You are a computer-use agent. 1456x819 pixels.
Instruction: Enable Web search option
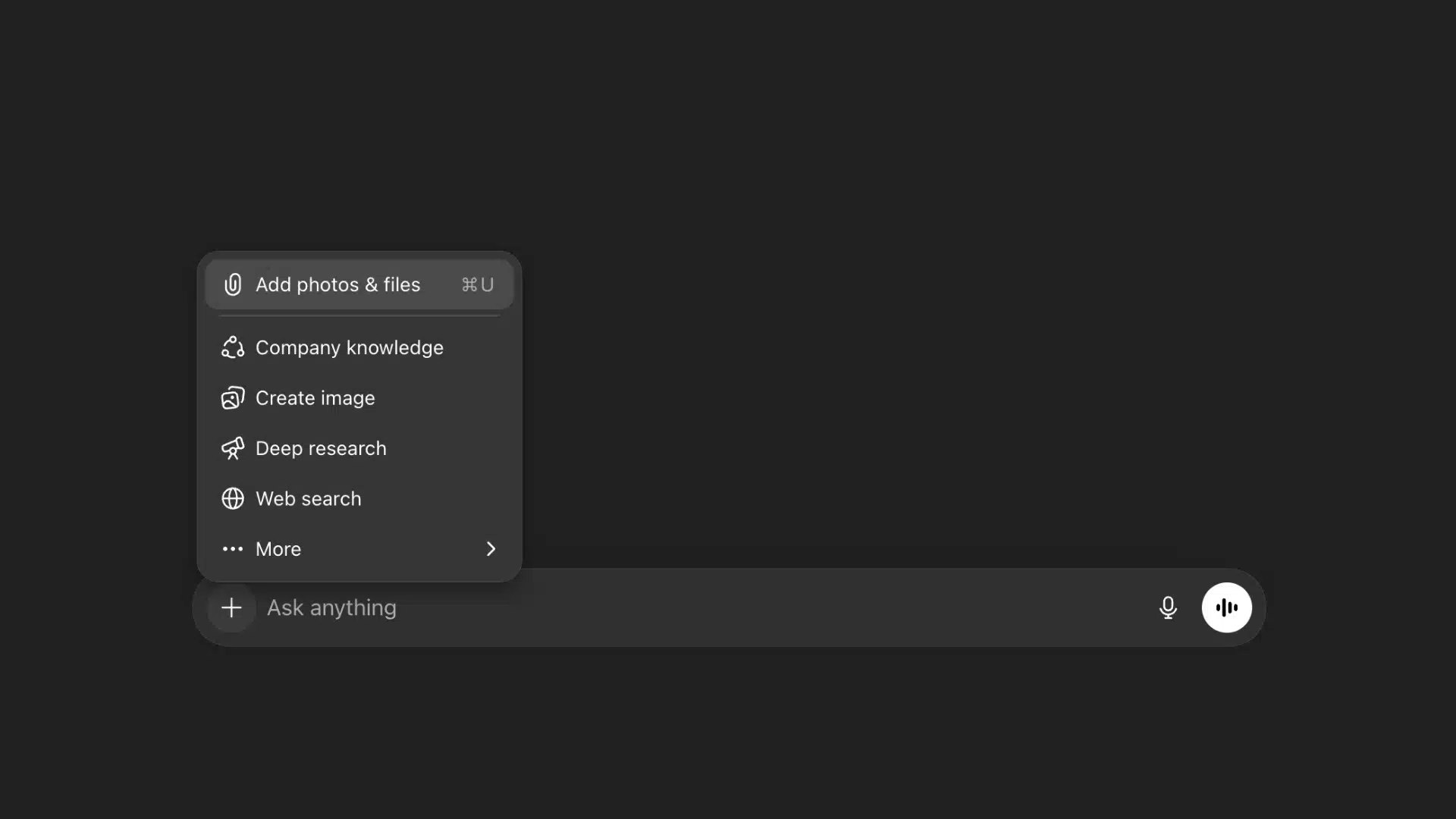tap(359, 499)
